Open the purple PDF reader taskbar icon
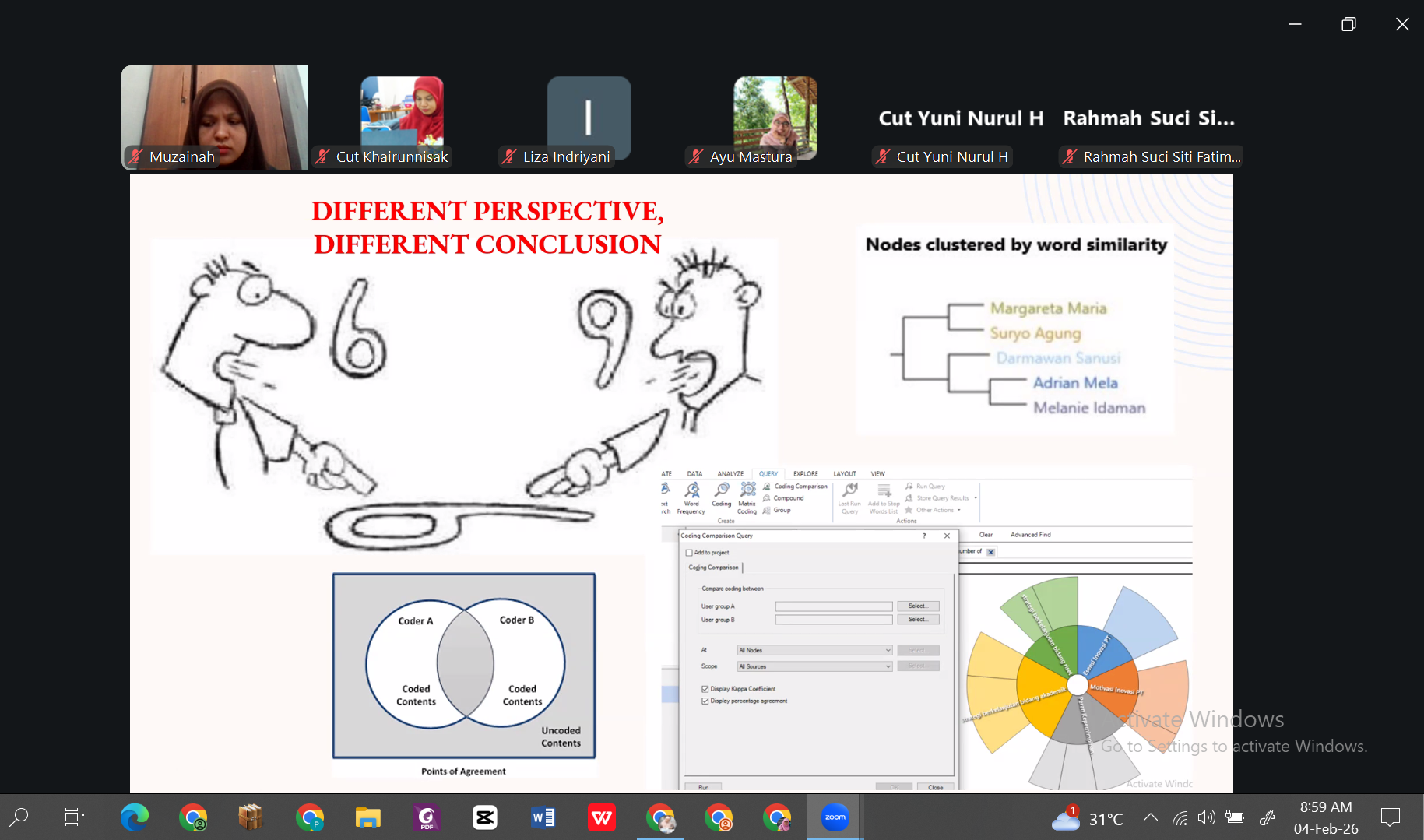This screenshot has width=1424, height=840. 426,817
